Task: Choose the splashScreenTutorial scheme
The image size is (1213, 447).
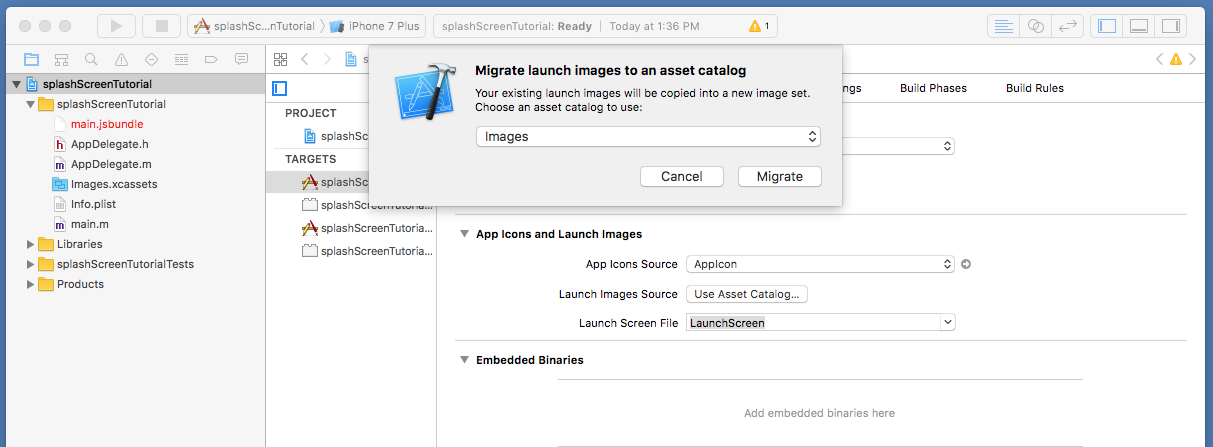Action: click(255, 26)
